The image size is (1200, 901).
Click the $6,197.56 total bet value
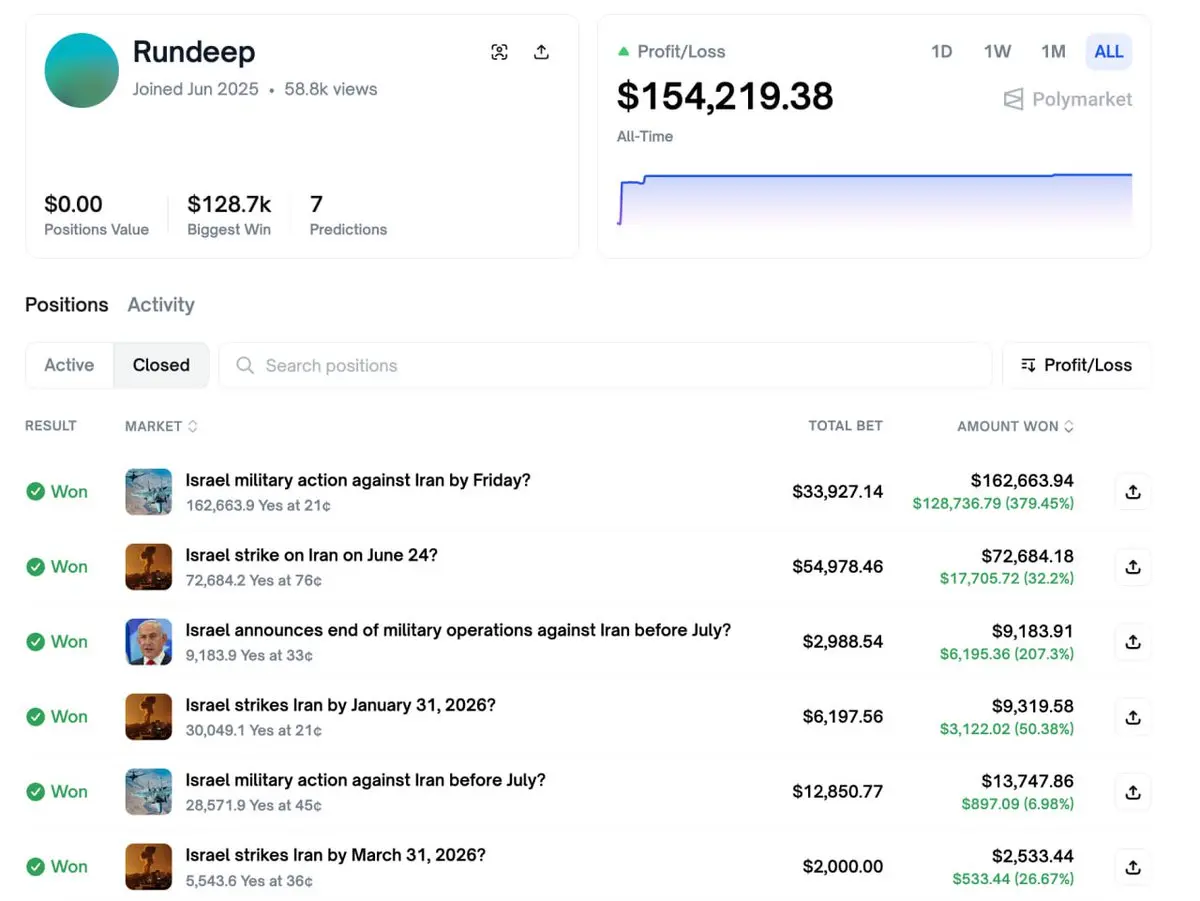[x=843, y=716]
